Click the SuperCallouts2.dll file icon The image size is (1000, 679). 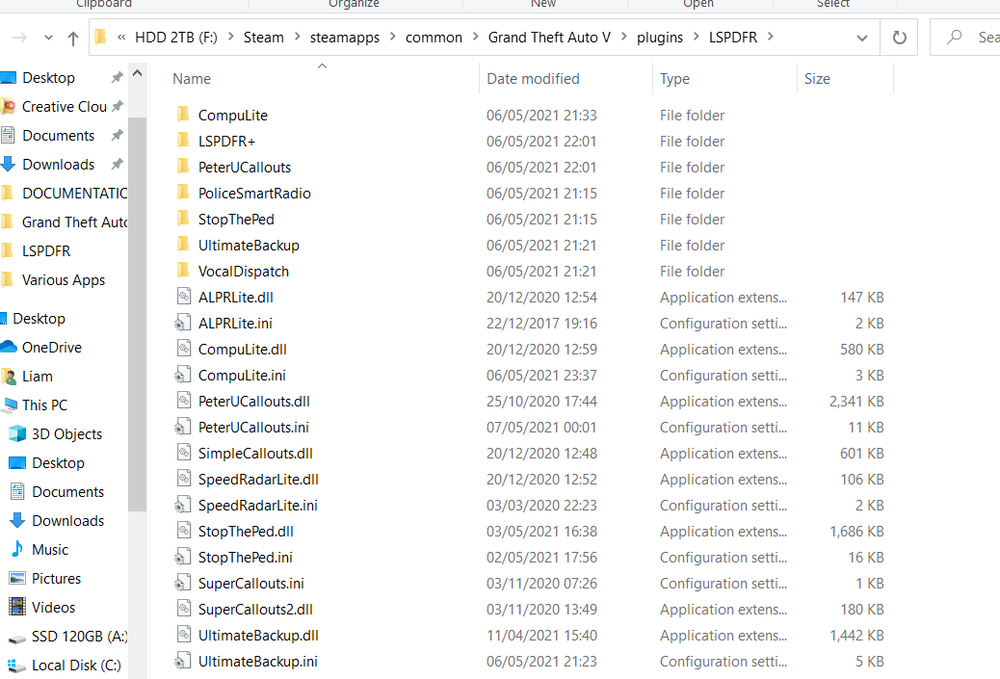(184, 610)
